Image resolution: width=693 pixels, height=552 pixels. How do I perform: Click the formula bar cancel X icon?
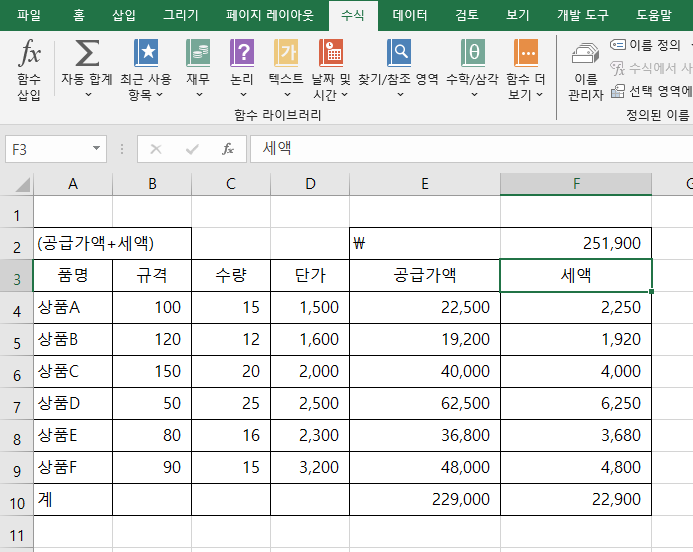pyautogui.click(x=156, y=149)
